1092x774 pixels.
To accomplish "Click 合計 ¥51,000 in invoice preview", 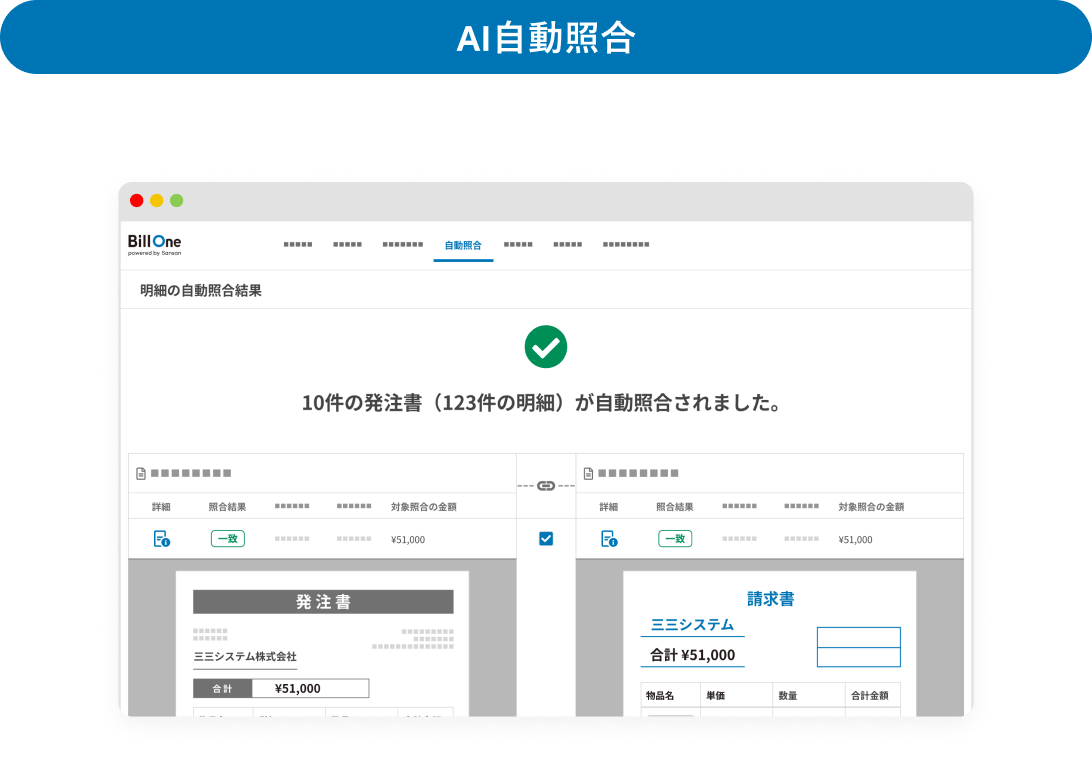I will (x=692, y=655).
